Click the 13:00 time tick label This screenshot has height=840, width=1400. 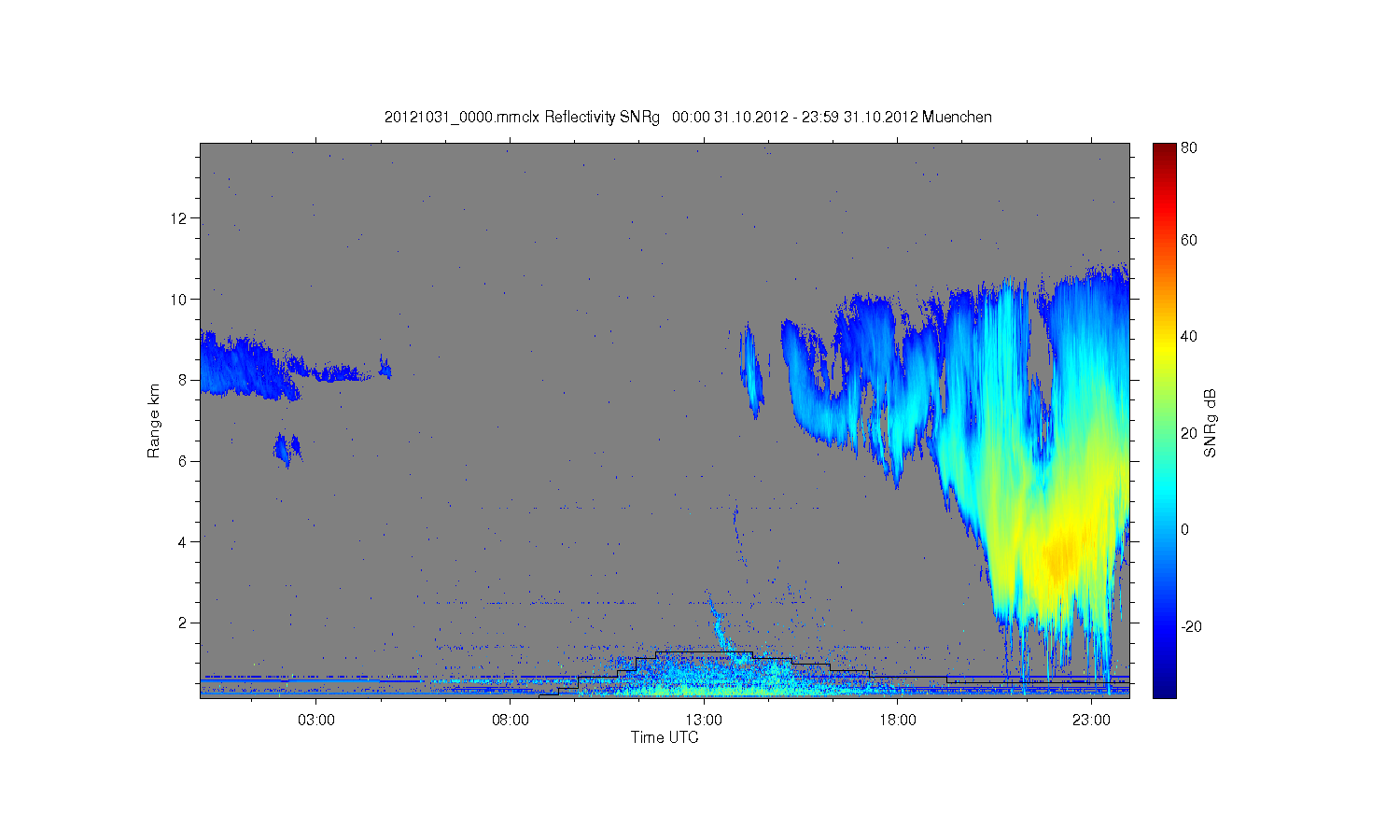tap(704, 721)
